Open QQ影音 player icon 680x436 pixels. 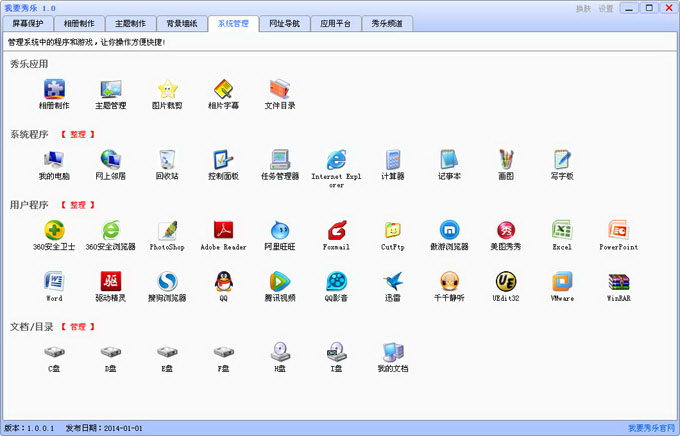click(336, 282)
